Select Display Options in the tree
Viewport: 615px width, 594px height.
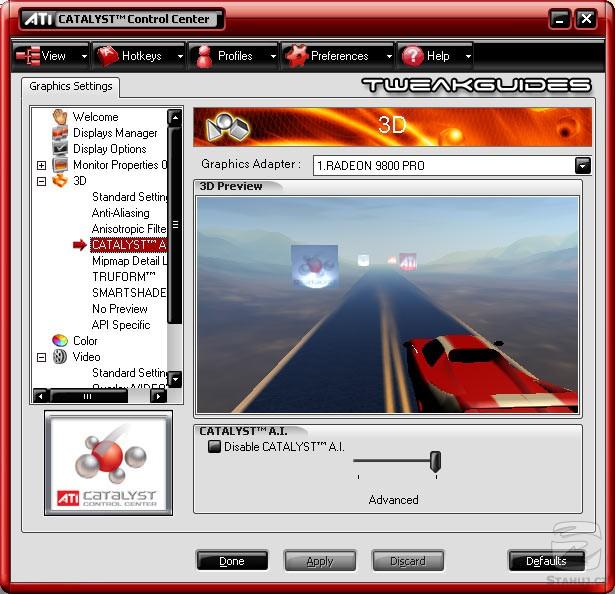109,149
